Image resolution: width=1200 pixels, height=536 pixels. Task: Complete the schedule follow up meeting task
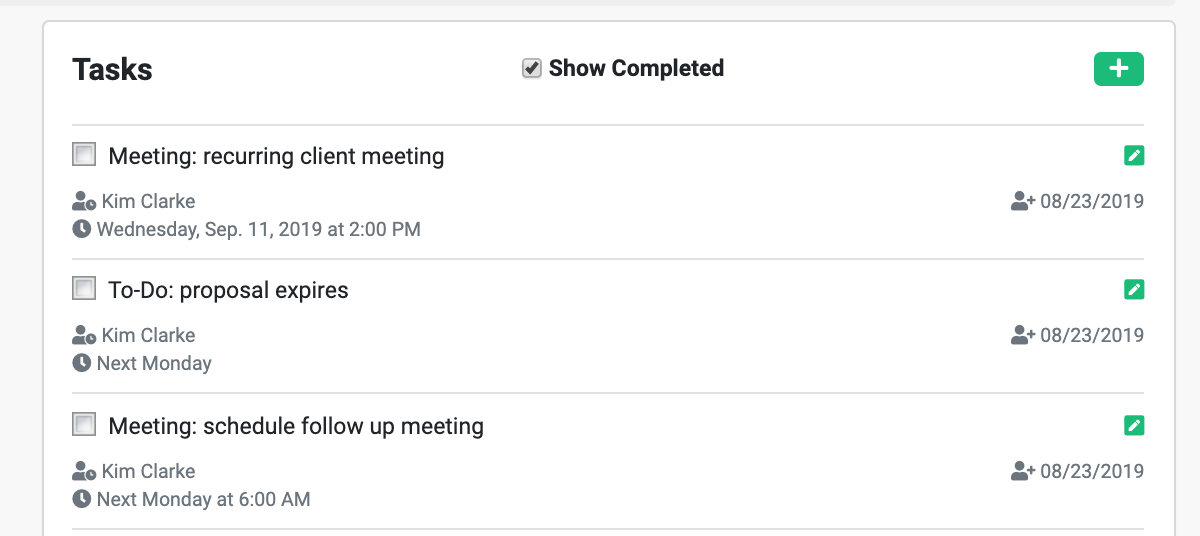tap(84, 424)
